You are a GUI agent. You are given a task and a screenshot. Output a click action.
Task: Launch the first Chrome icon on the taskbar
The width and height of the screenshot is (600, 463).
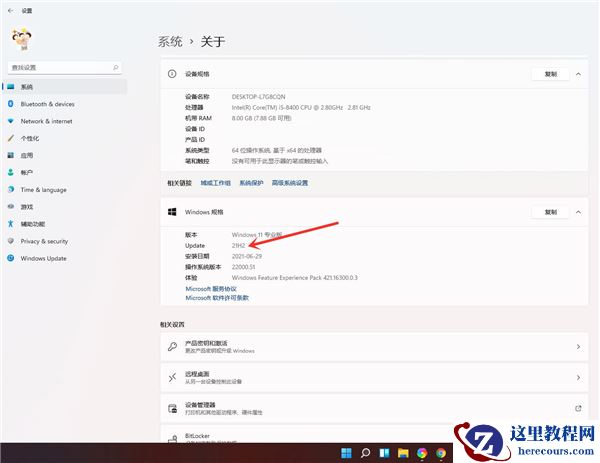coord(422,453)
